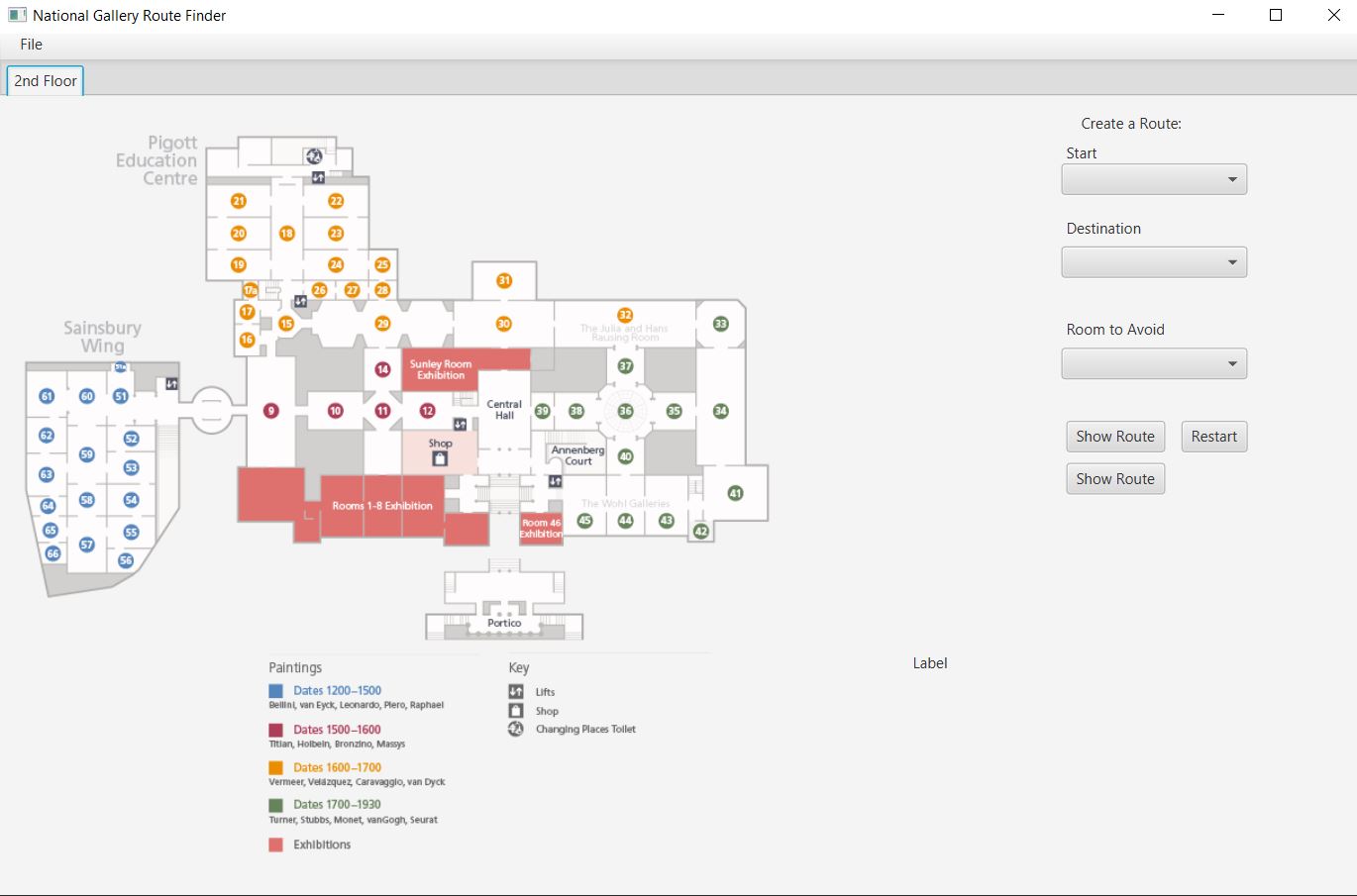1357x896 pixels.
Task: Click the green room 31 marker at the top
Action: [503, 279]
